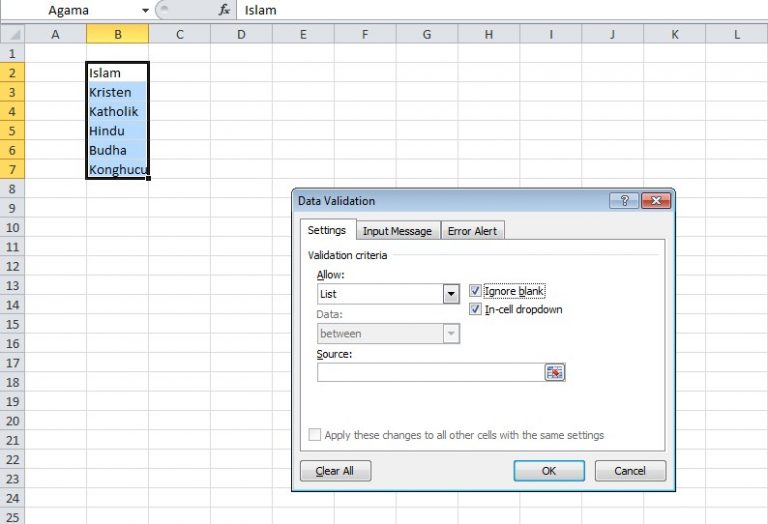Click the Cancel button
This screenshot has width=768, height=524.
(x=630, y=471)
